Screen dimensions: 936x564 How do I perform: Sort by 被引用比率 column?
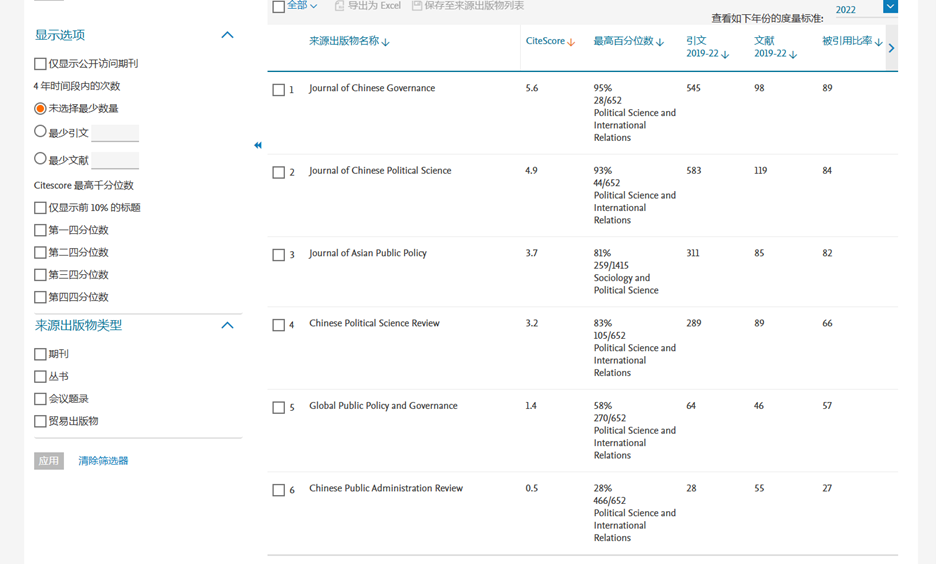click(852, 41)
